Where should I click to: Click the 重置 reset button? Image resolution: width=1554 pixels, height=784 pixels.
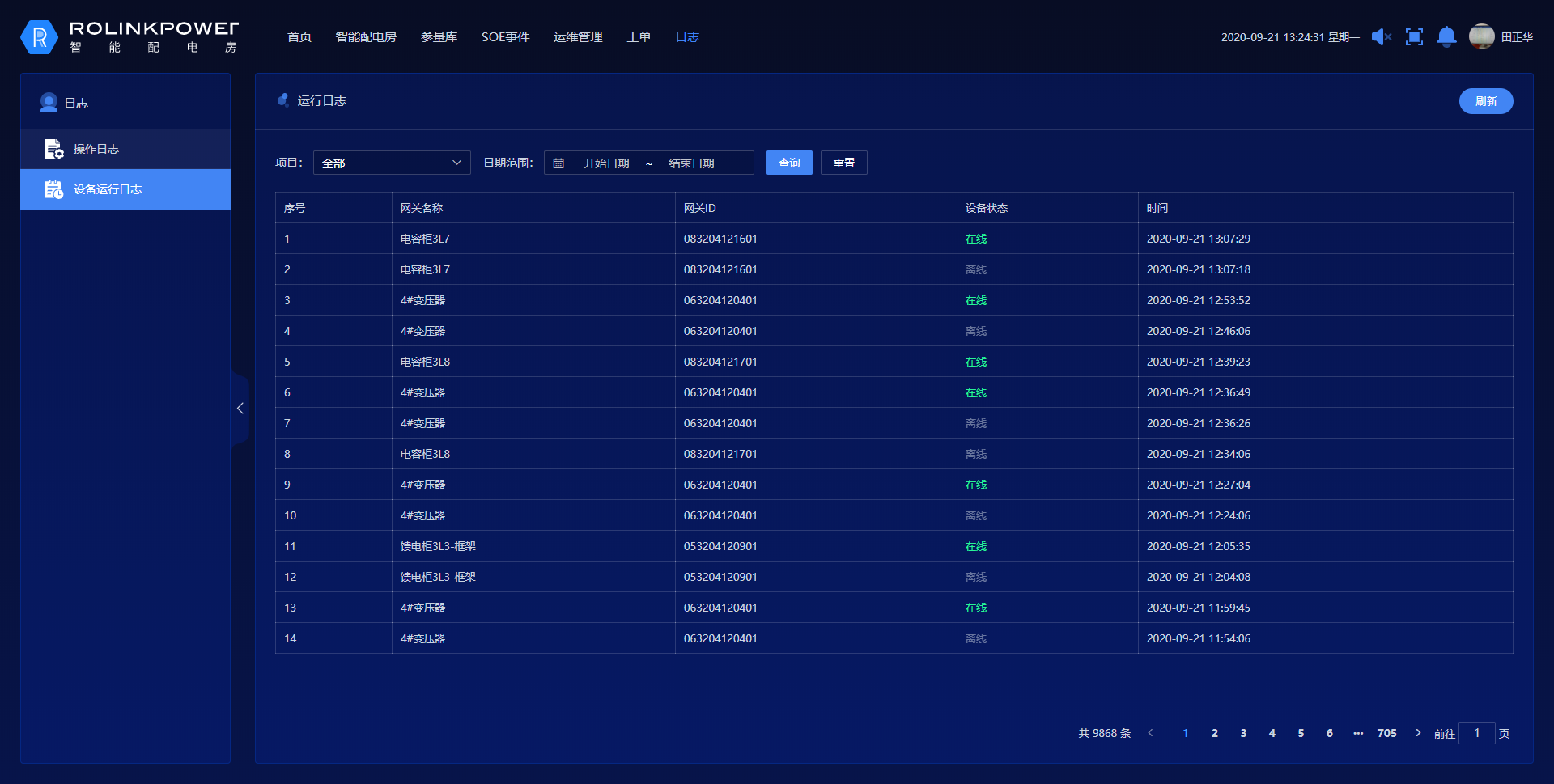pos(844,163)
